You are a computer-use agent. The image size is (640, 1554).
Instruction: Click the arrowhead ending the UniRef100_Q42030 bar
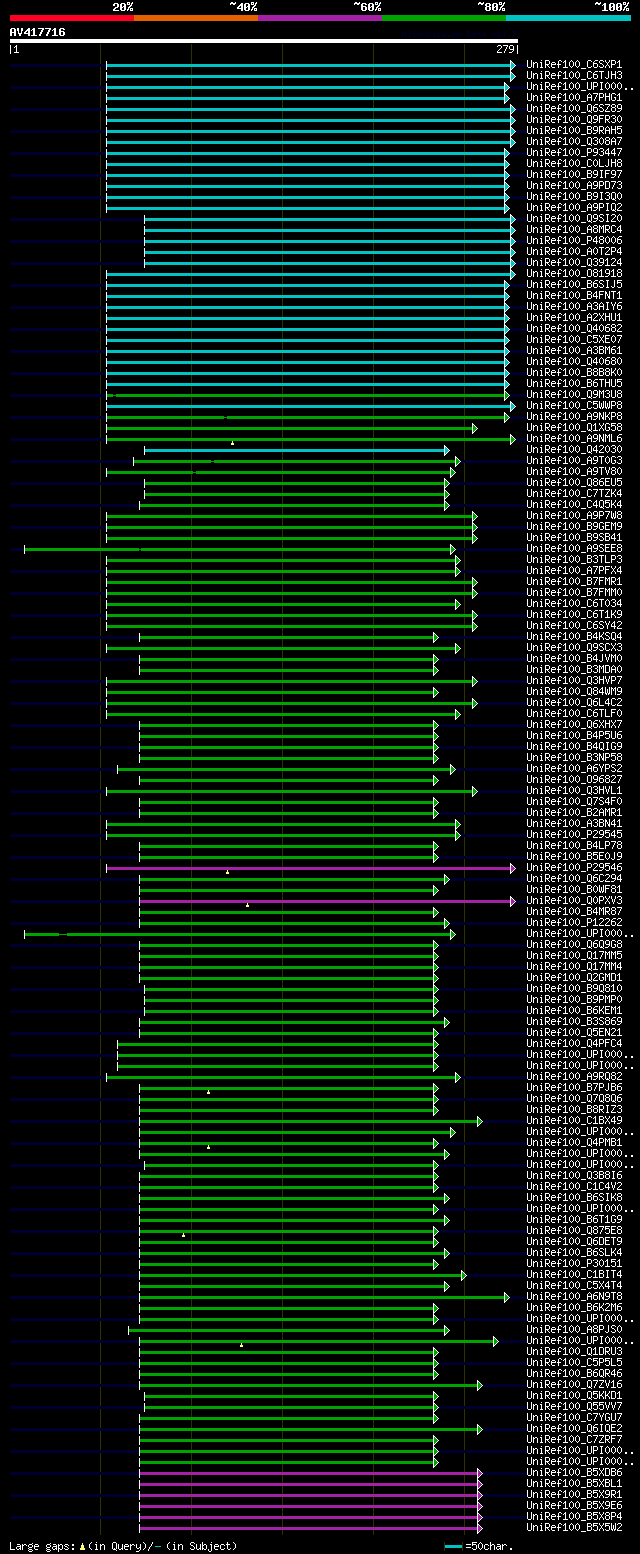pos(447,450)
